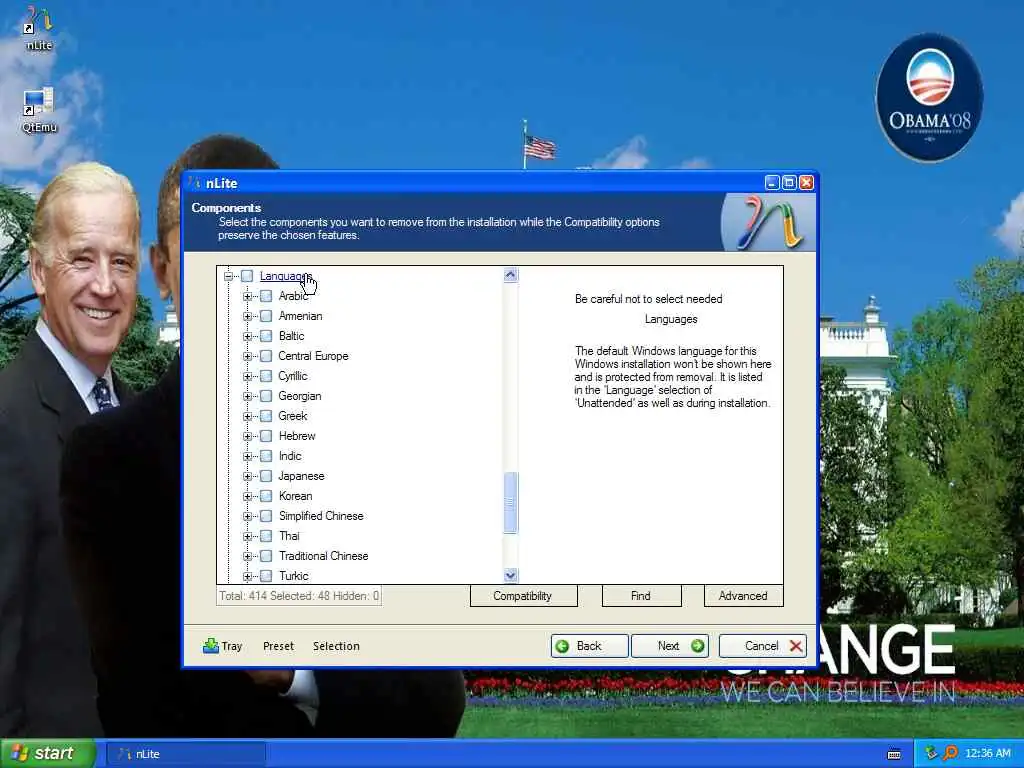
Task: Click the magnifier icon in system tray
Action: pos(950,753)
